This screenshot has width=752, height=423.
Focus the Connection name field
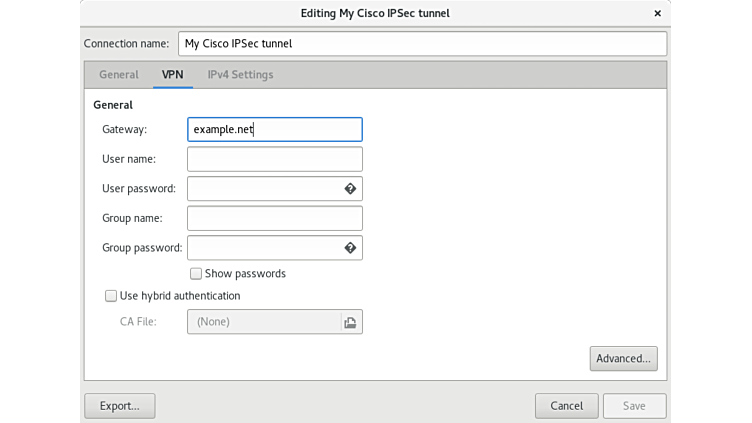pos(421,44)
